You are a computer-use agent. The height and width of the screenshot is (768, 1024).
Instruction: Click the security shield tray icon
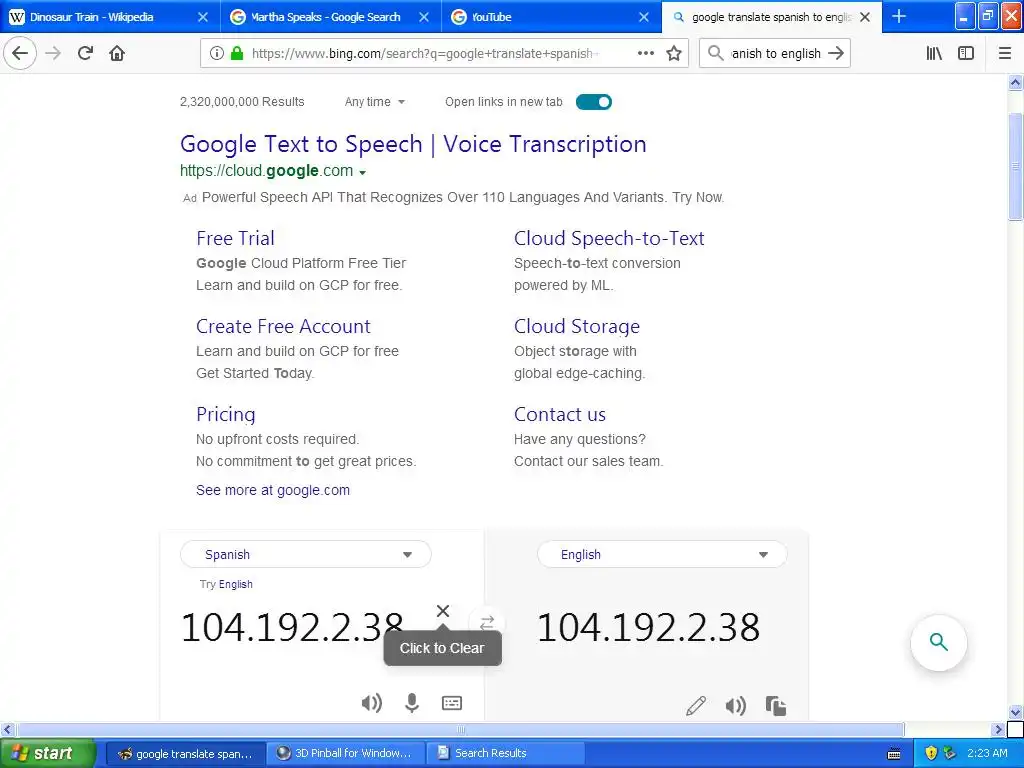931,753
